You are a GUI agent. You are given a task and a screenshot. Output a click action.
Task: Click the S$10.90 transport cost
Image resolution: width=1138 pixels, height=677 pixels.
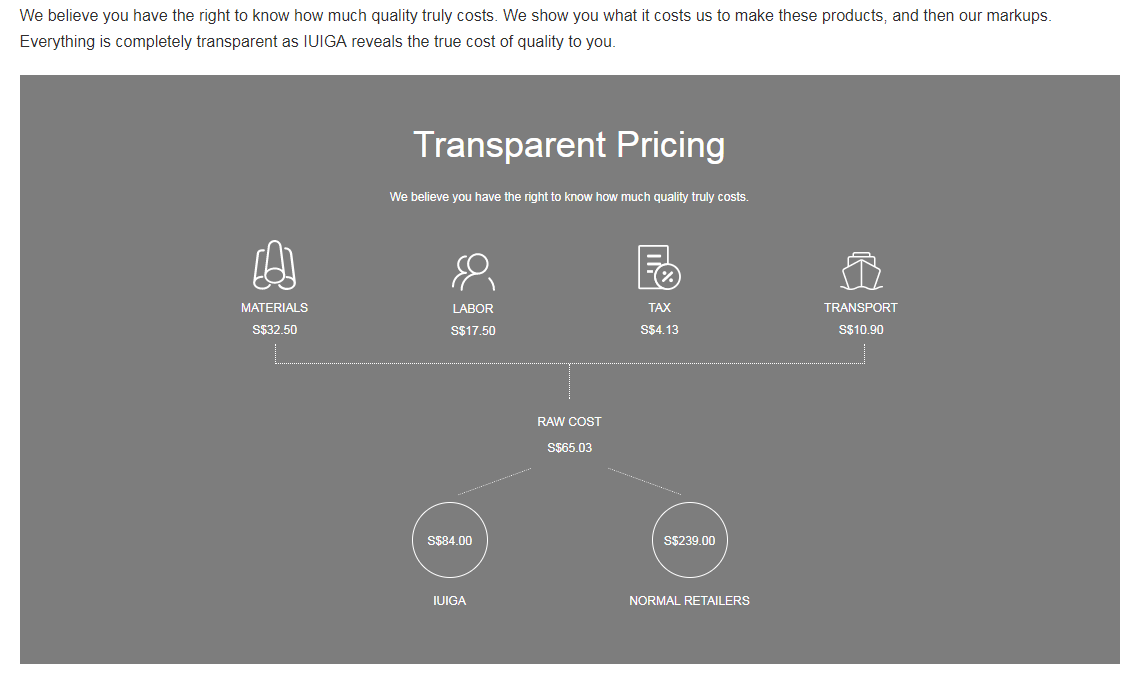[x=861, y=330]
